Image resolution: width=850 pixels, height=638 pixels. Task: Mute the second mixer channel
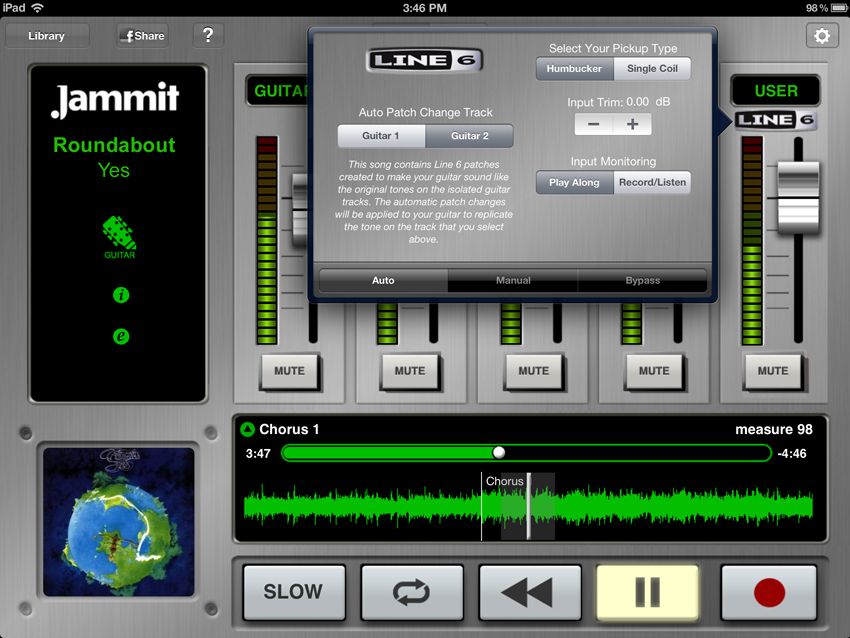click(x=410, y=371)
